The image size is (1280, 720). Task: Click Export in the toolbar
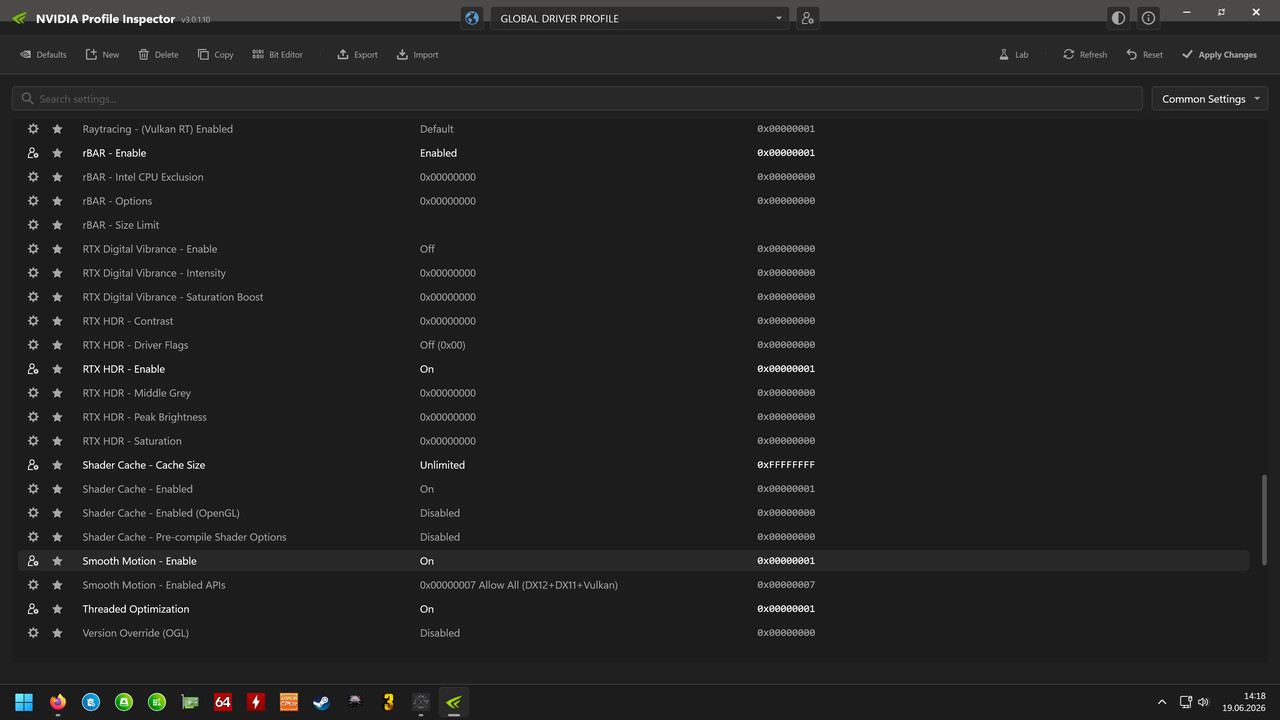click(x=357, y=55)
